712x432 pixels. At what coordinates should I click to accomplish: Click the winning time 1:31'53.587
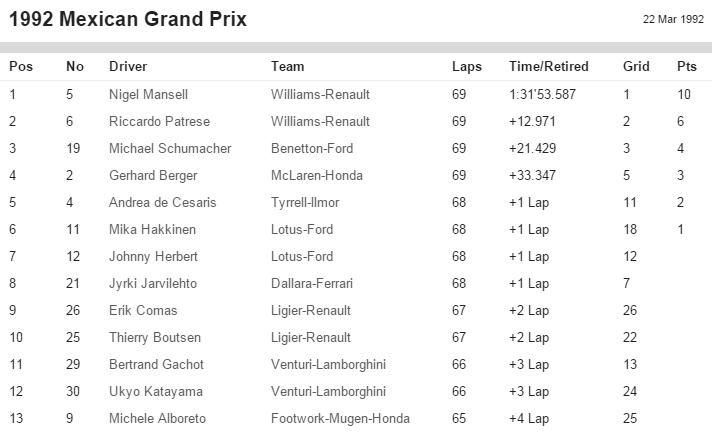[x=548, y=95]
